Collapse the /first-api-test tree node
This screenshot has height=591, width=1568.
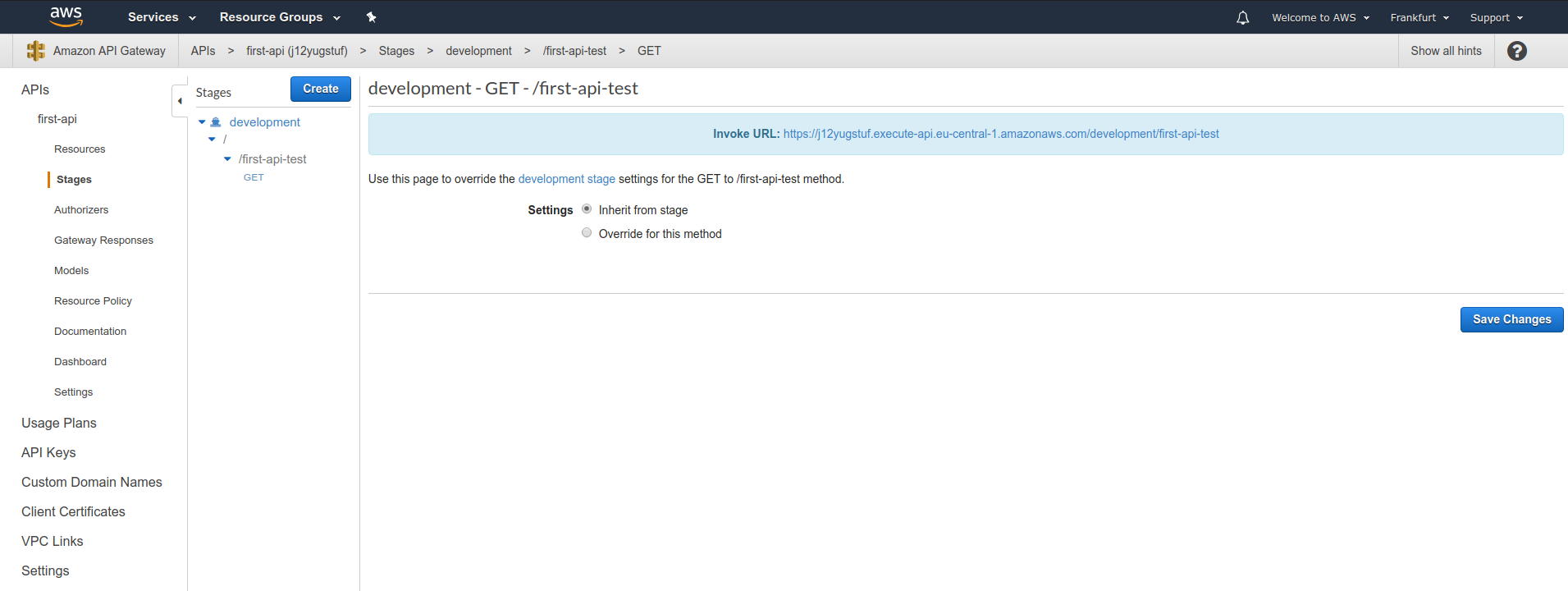point(227,159)
